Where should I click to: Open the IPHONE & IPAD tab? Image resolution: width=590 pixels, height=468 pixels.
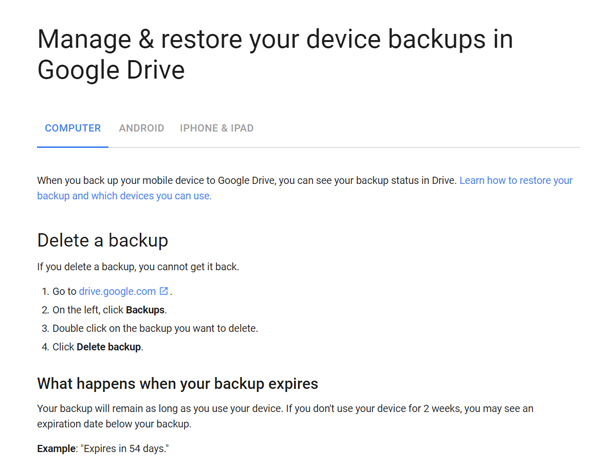pyautogui.click(x=216, y=128)
